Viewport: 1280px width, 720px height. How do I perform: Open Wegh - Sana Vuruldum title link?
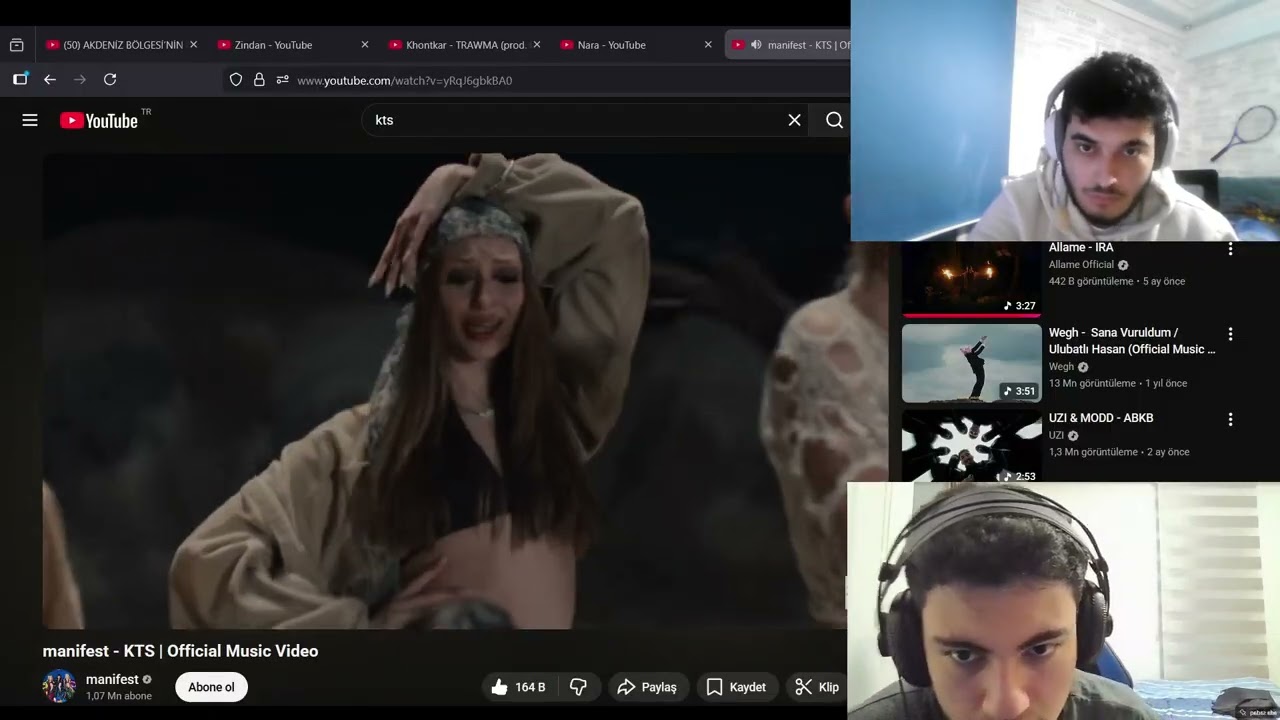(1132, 341)
